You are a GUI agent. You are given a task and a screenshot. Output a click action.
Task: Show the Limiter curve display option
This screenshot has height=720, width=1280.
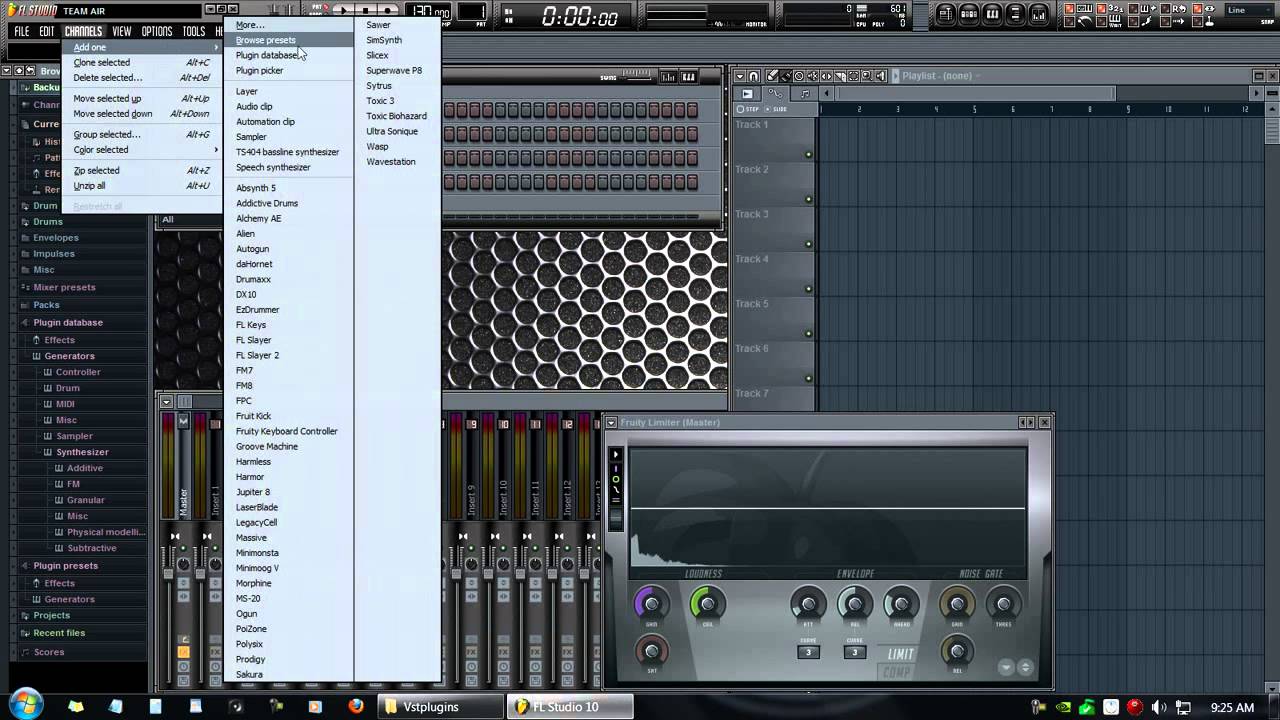click(x=616, y=489)
